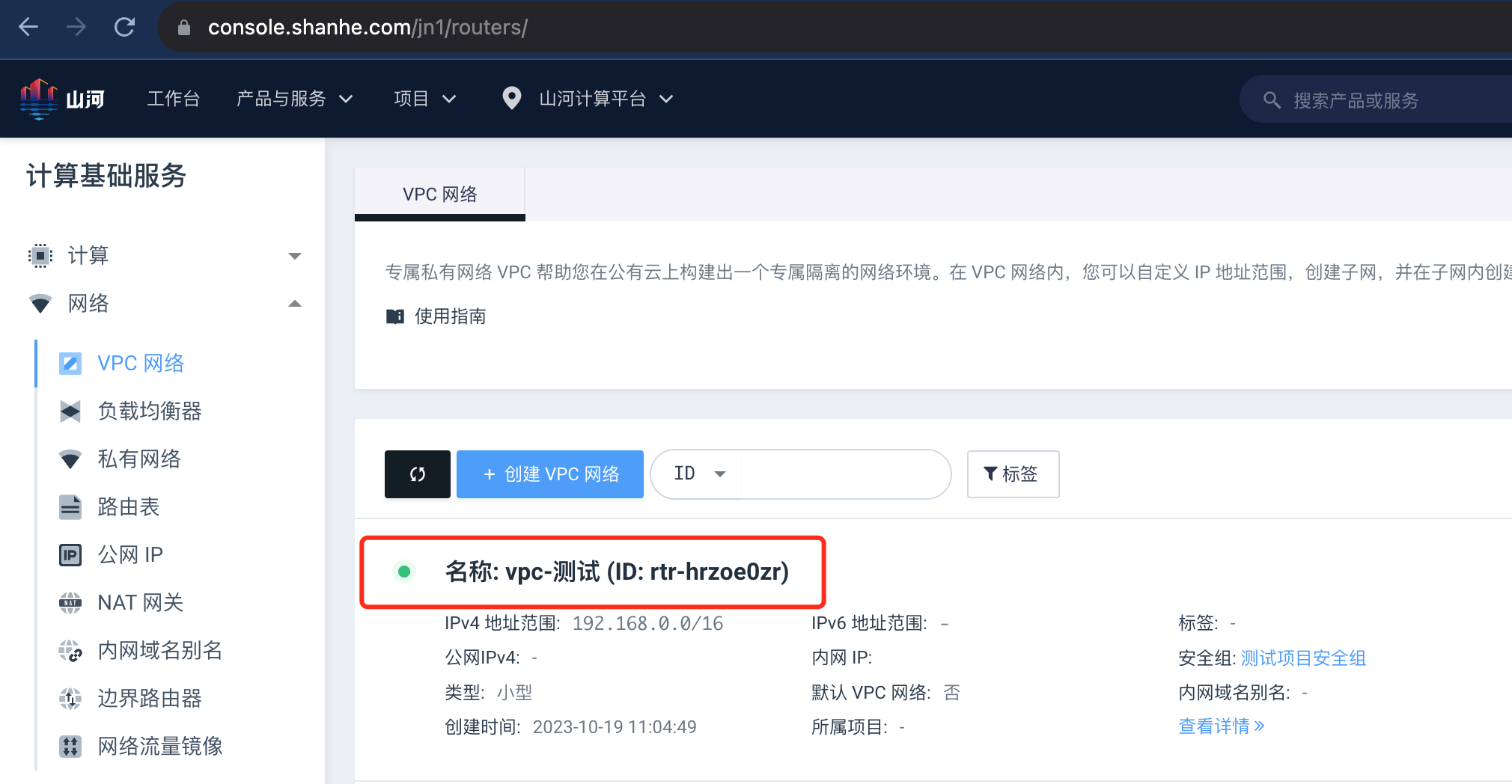Click the 公网 IP icon
Viewport: 1512px width, 784px height.
[70, 555]
